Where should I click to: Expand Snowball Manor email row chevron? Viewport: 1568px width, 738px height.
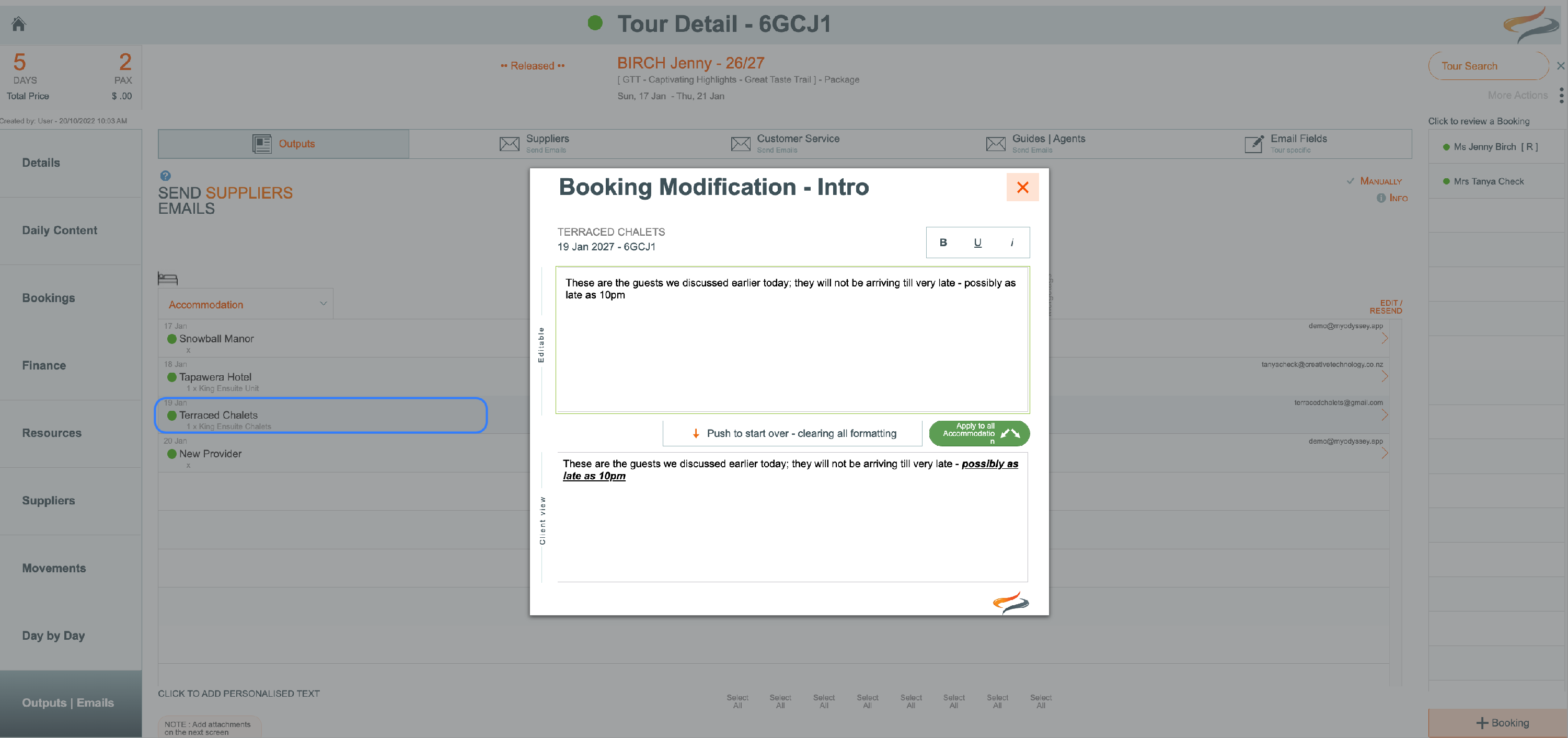[1385, 338]
